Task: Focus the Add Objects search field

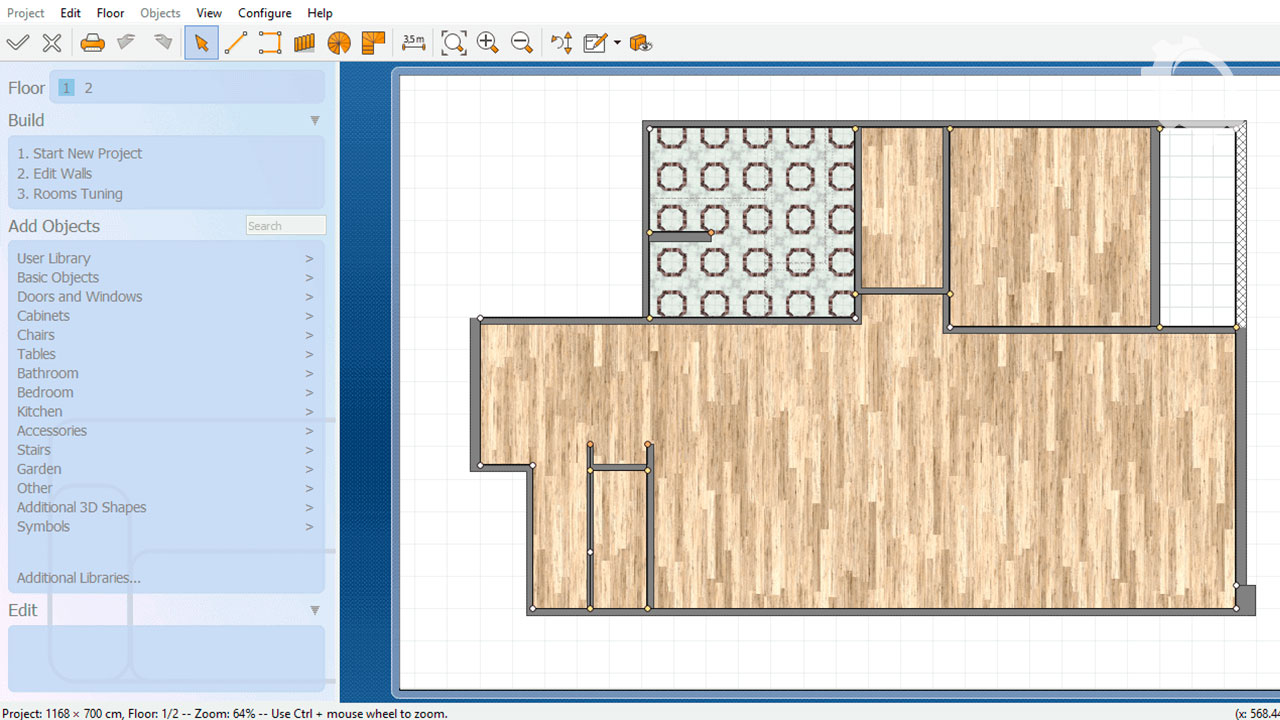Action: pos(286,226)
